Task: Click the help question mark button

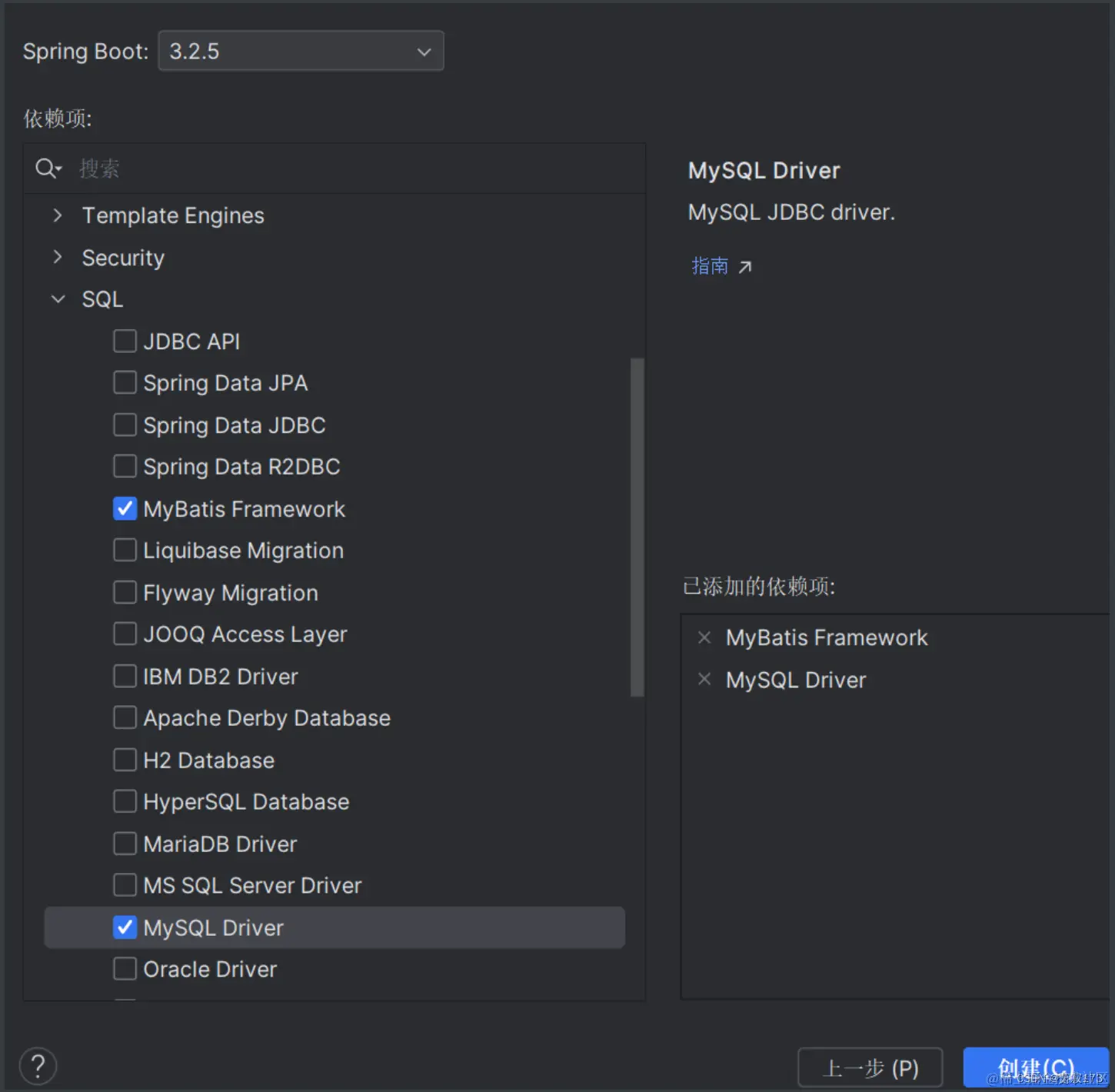Action: (38, 1067)
